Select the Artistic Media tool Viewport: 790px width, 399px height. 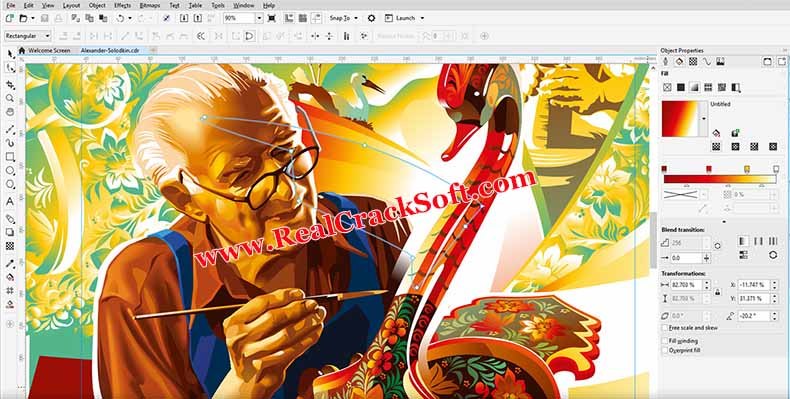[10, 143]
